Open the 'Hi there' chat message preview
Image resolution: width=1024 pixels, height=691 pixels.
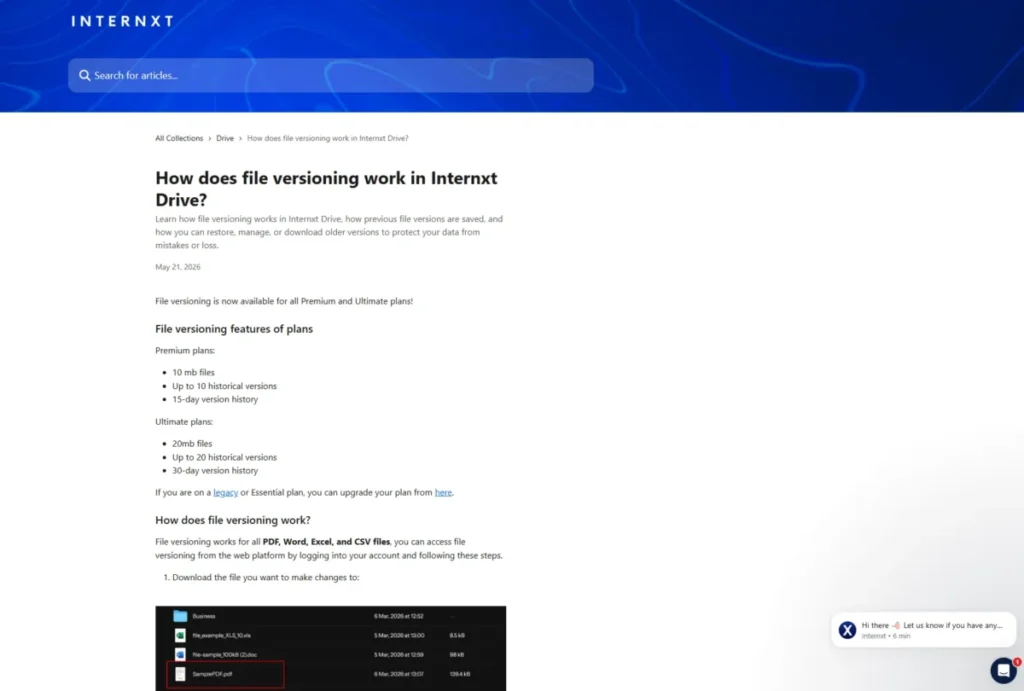[x=923, y=630]
